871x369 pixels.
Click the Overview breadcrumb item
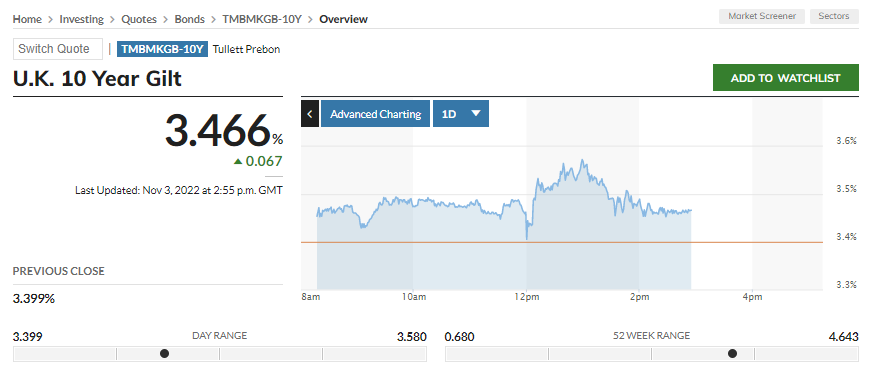pos(343,19)
